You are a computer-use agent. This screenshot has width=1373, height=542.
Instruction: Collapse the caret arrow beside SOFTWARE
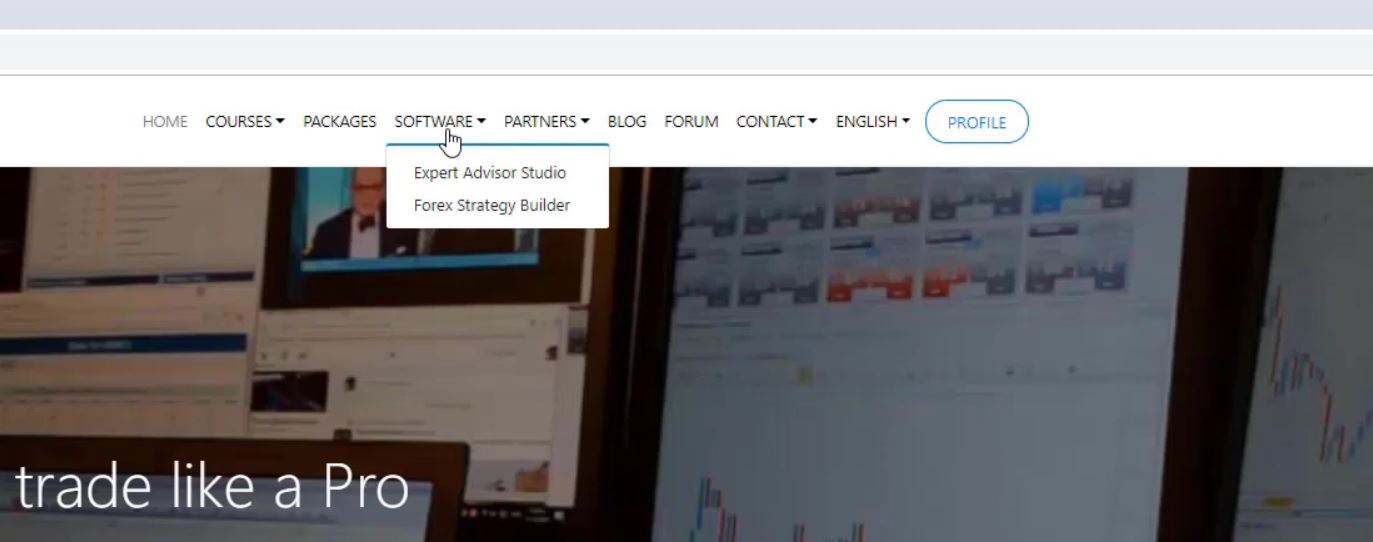(481, 122)
